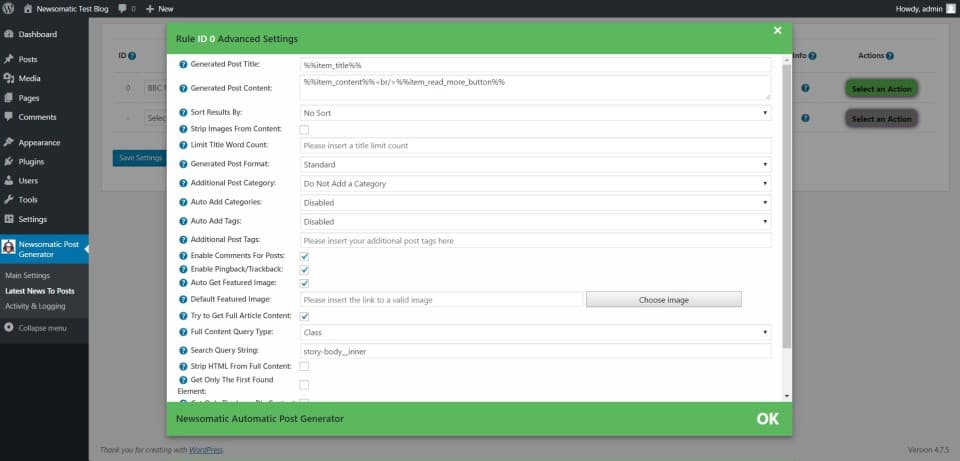Click the dialog's vertical scrollbar
Viewport: 960px width, 461px height.
tap(787, 205)
